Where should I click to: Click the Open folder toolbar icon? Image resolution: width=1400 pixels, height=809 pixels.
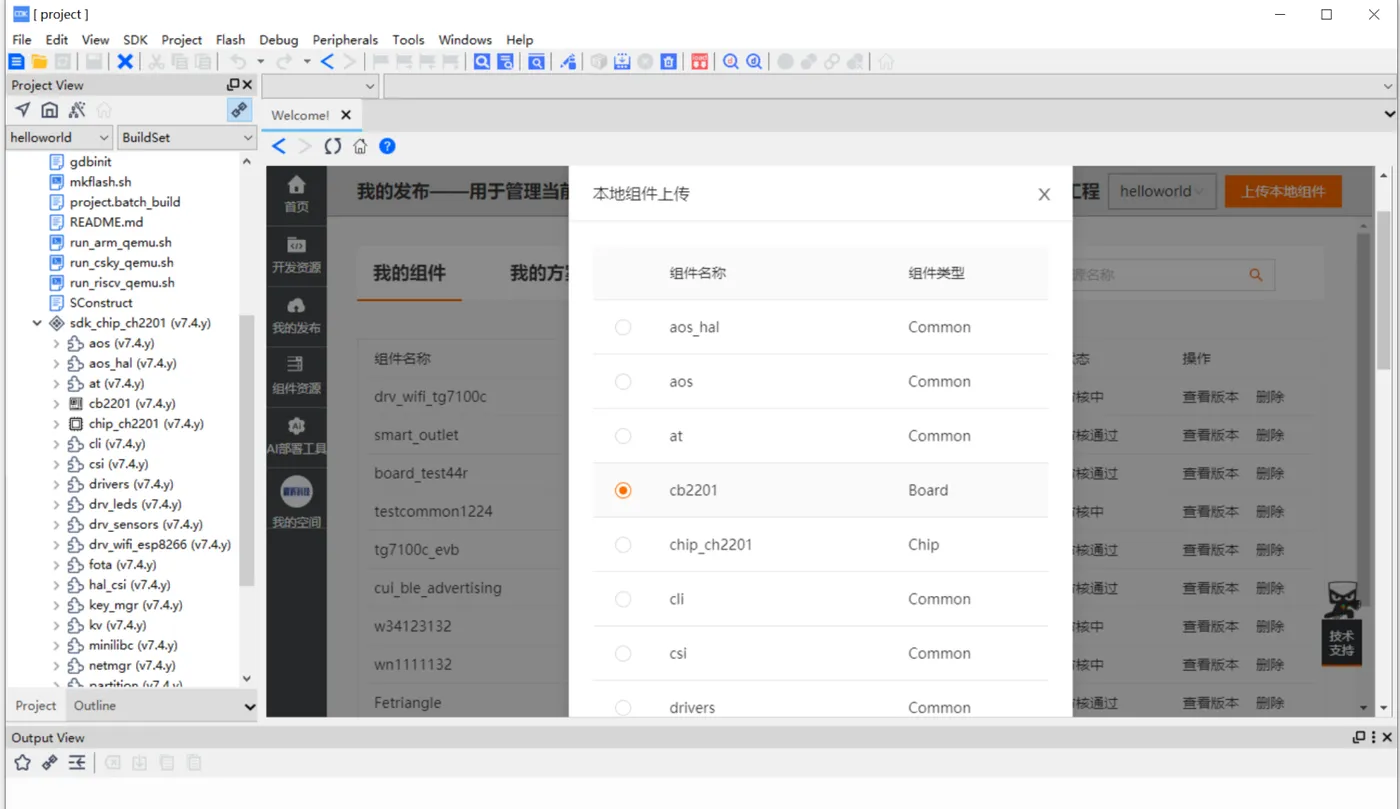(39, 62)
